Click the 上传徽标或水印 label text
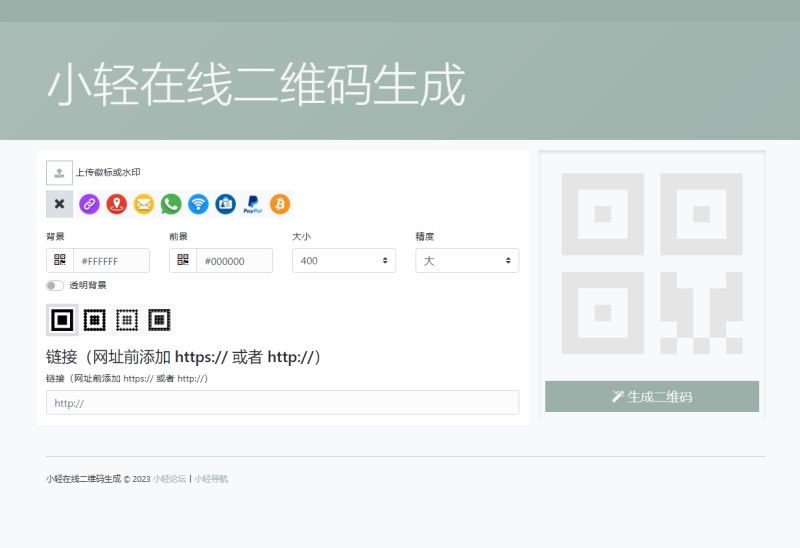This screenshot has width=800, height=548. click(x=108, y=172)
